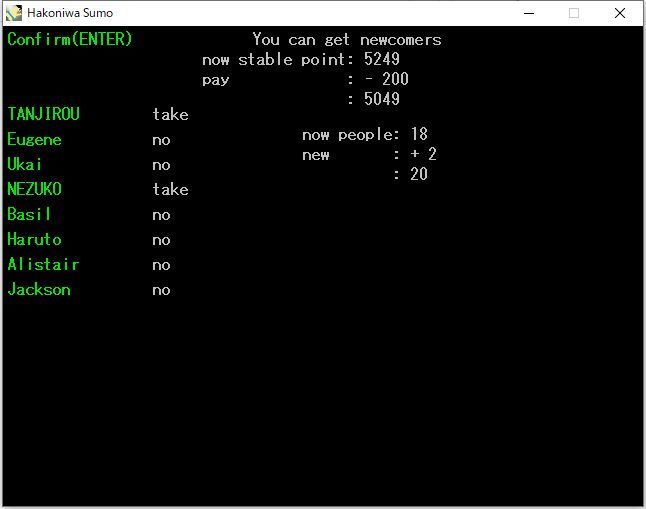Toggle the 'no' status beside Ukai
646x509 pixels.
[x=161, y=165]
